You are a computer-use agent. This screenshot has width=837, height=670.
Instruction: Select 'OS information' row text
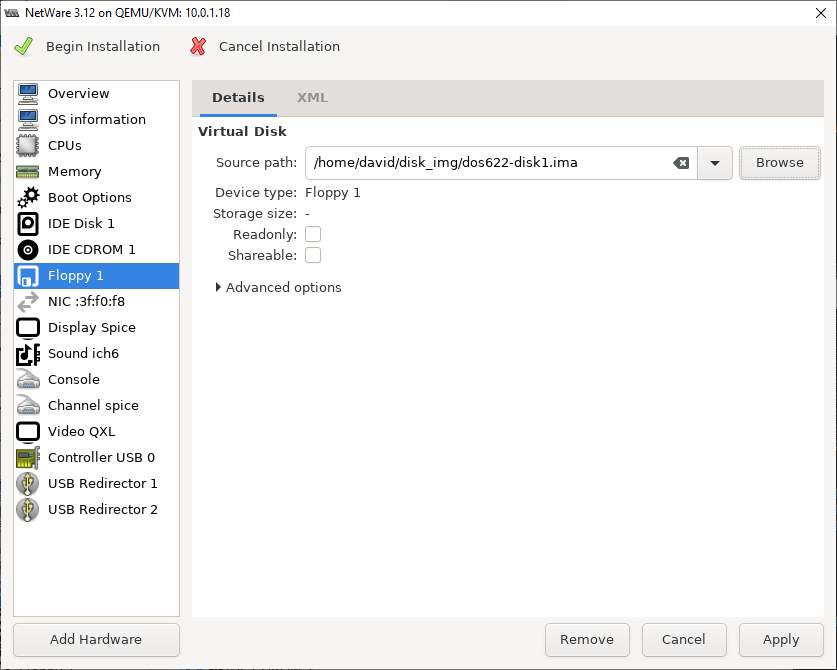[97, 120]
